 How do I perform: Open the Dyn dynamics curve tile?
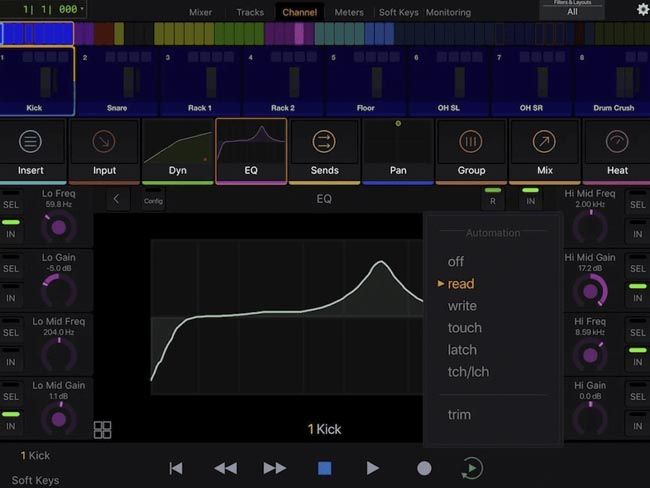[x=177, y=152]
